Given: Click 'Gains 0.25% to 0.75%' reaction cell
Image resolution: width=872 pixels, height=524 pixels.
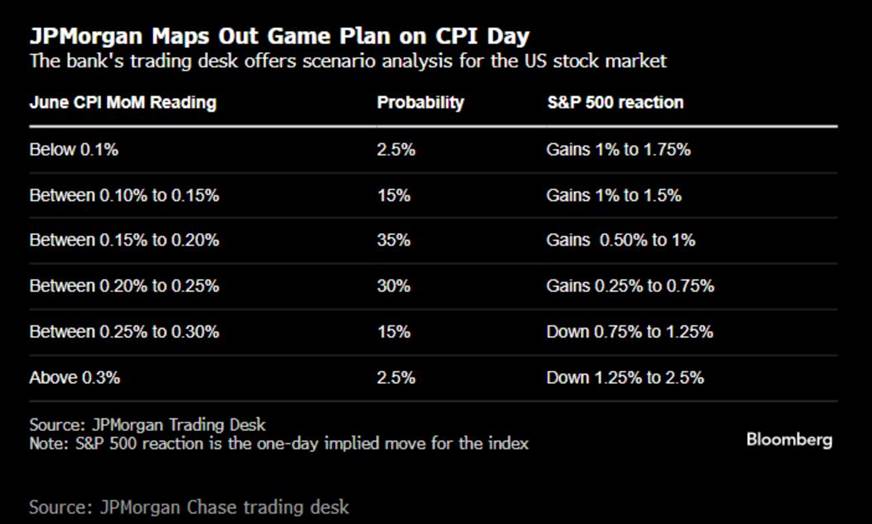Looking at the screenshot, I should pos(630,285).
